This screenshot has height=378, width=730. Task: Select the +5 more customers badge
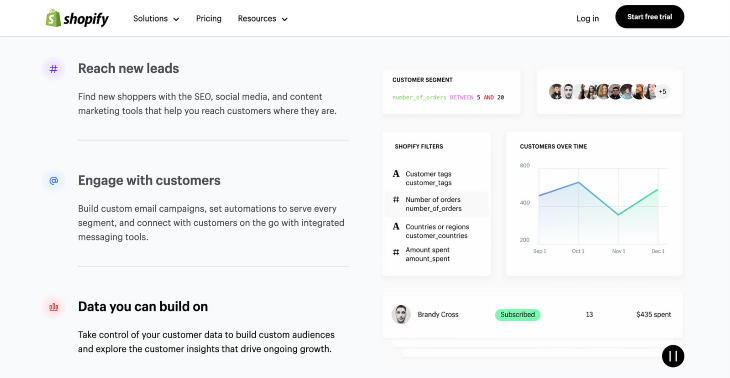[662, 92]
